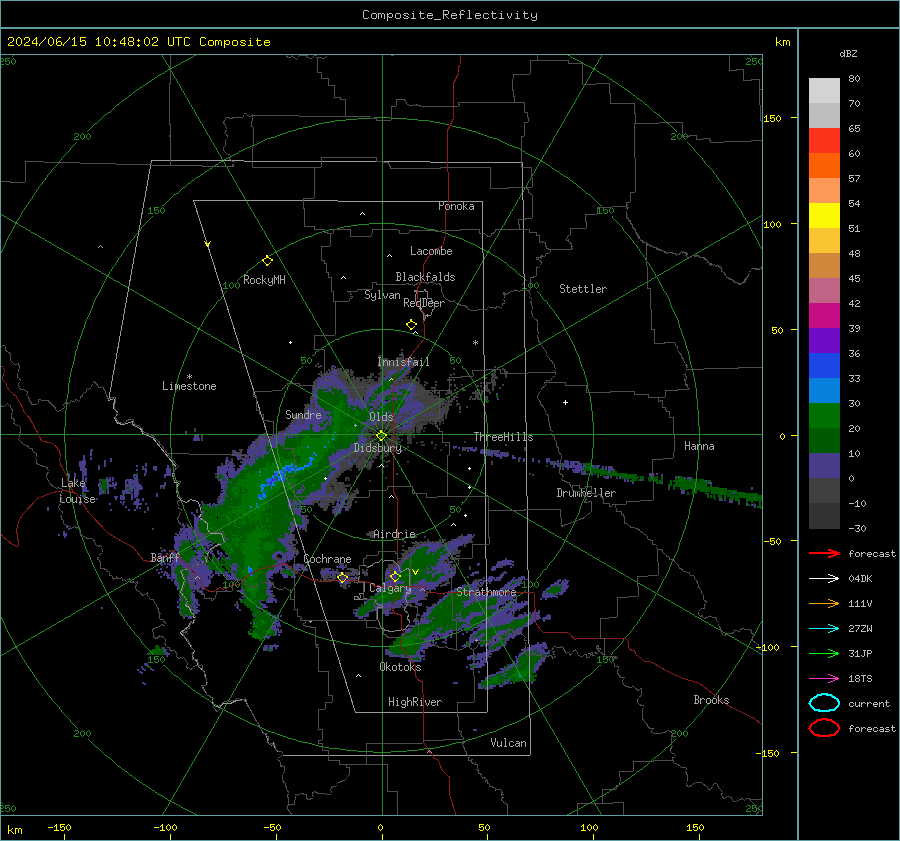Viewport: 900px width, 841px height.
Task: Click the Airdrie label
Action: (394, 534)
